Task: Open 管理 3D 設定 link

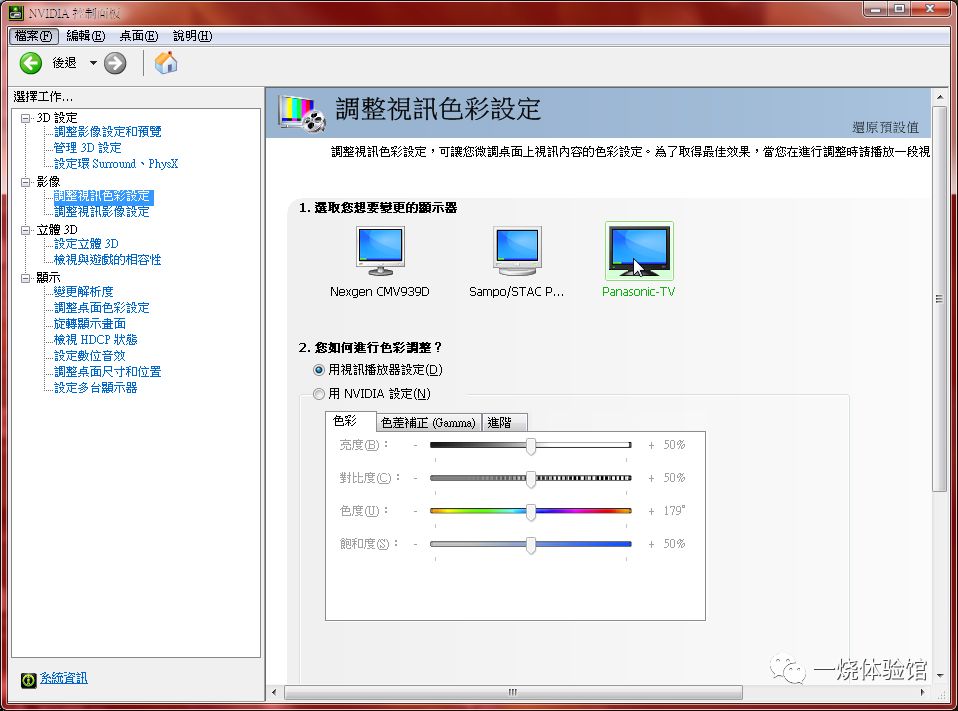Action: click(x=87, y=148)
